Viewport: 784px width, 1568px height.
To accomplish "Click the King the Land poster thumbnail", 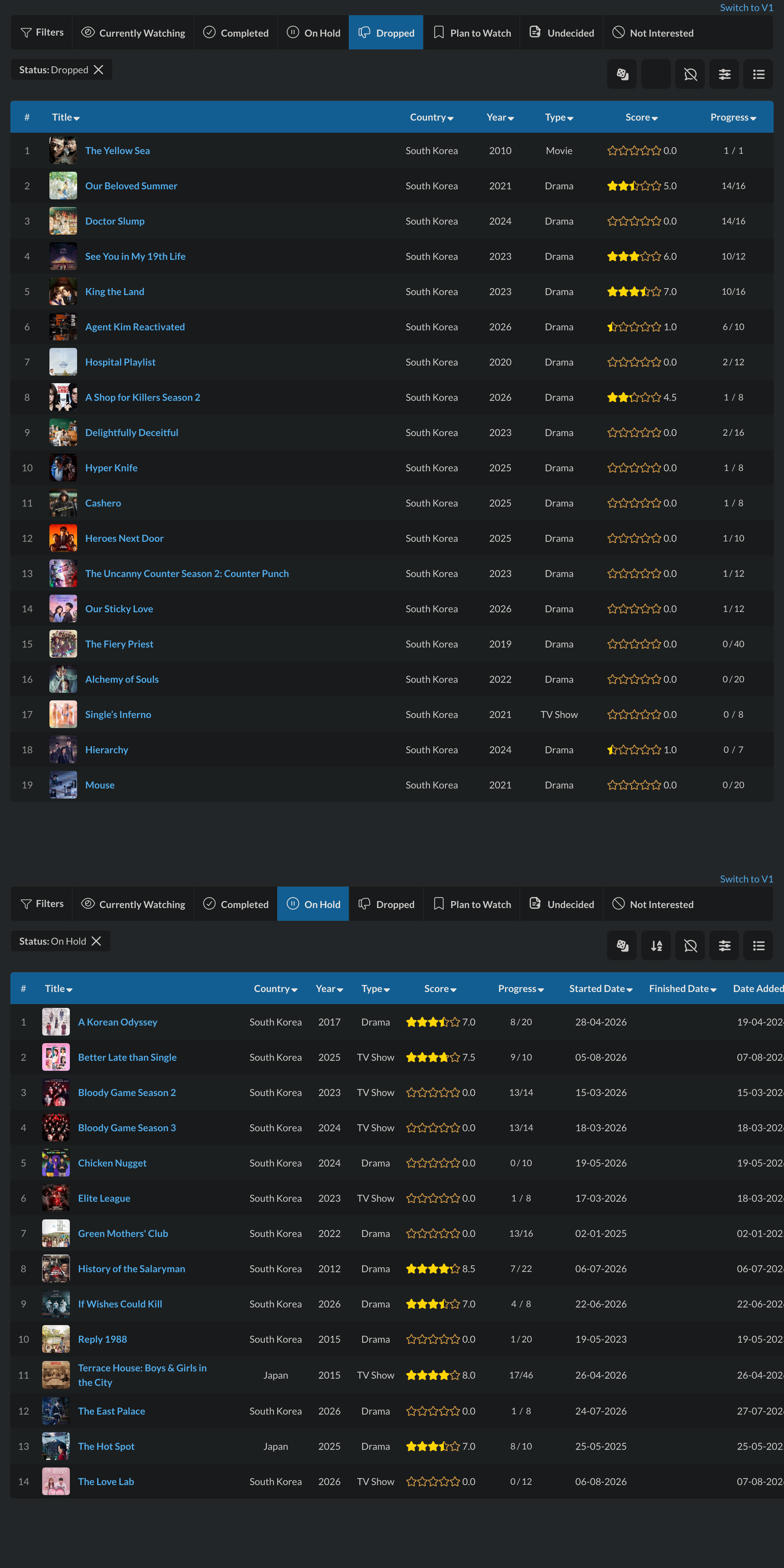I will pos(63,292).
